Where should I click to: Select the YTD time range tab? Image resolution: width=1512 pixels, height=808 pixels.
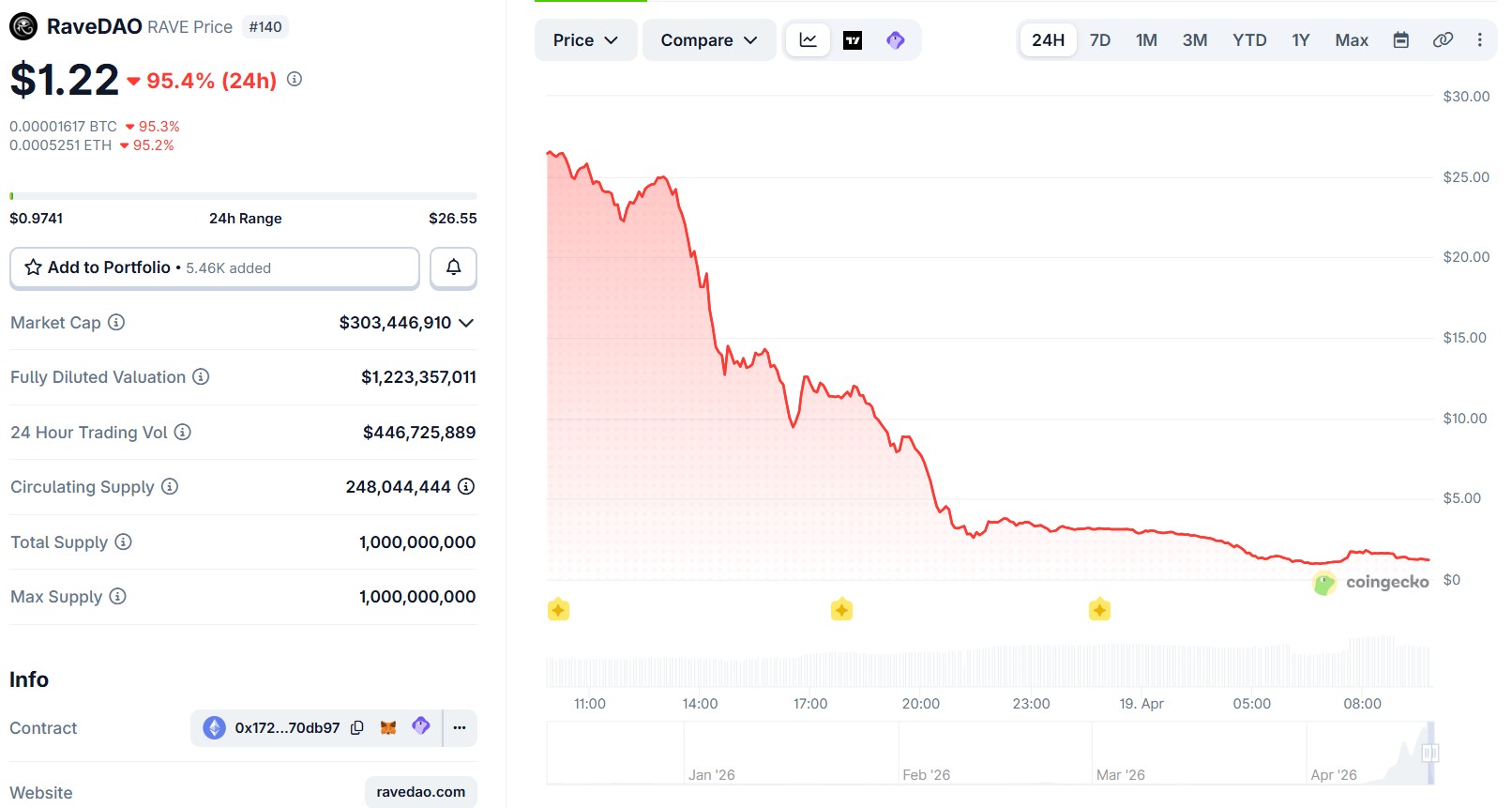[1248, 40]
